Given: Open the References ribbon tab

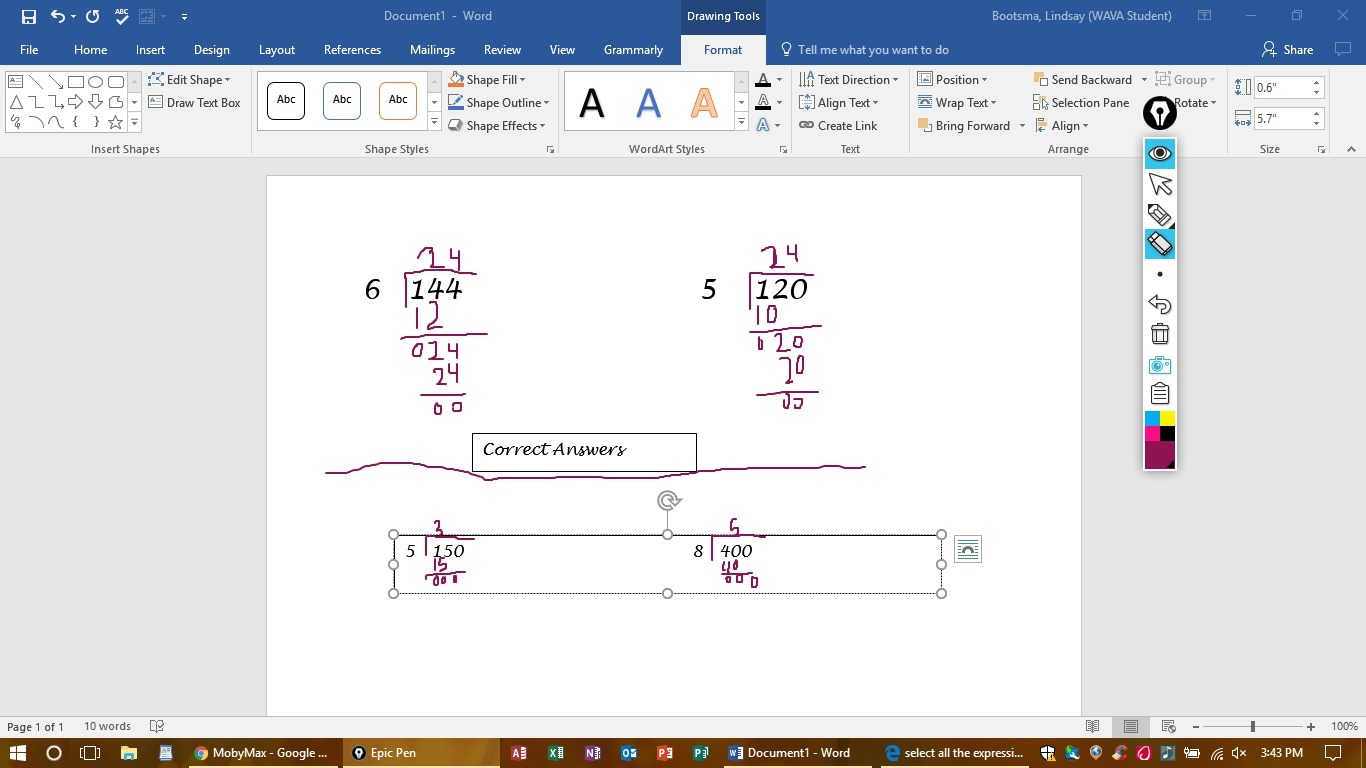Looking at the screenshot, I should click(x=352, y=50).
